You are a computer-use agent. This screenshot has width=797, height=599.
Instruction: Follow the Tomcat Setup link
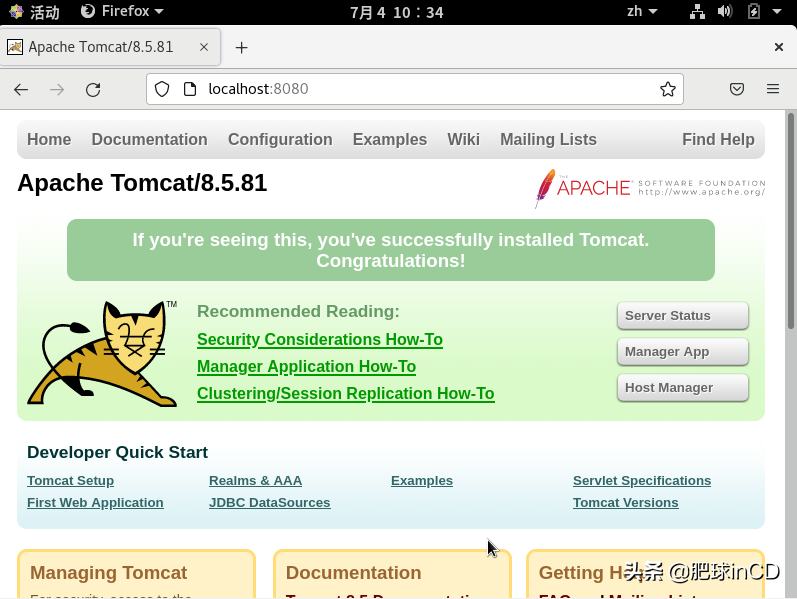[71, 481]
